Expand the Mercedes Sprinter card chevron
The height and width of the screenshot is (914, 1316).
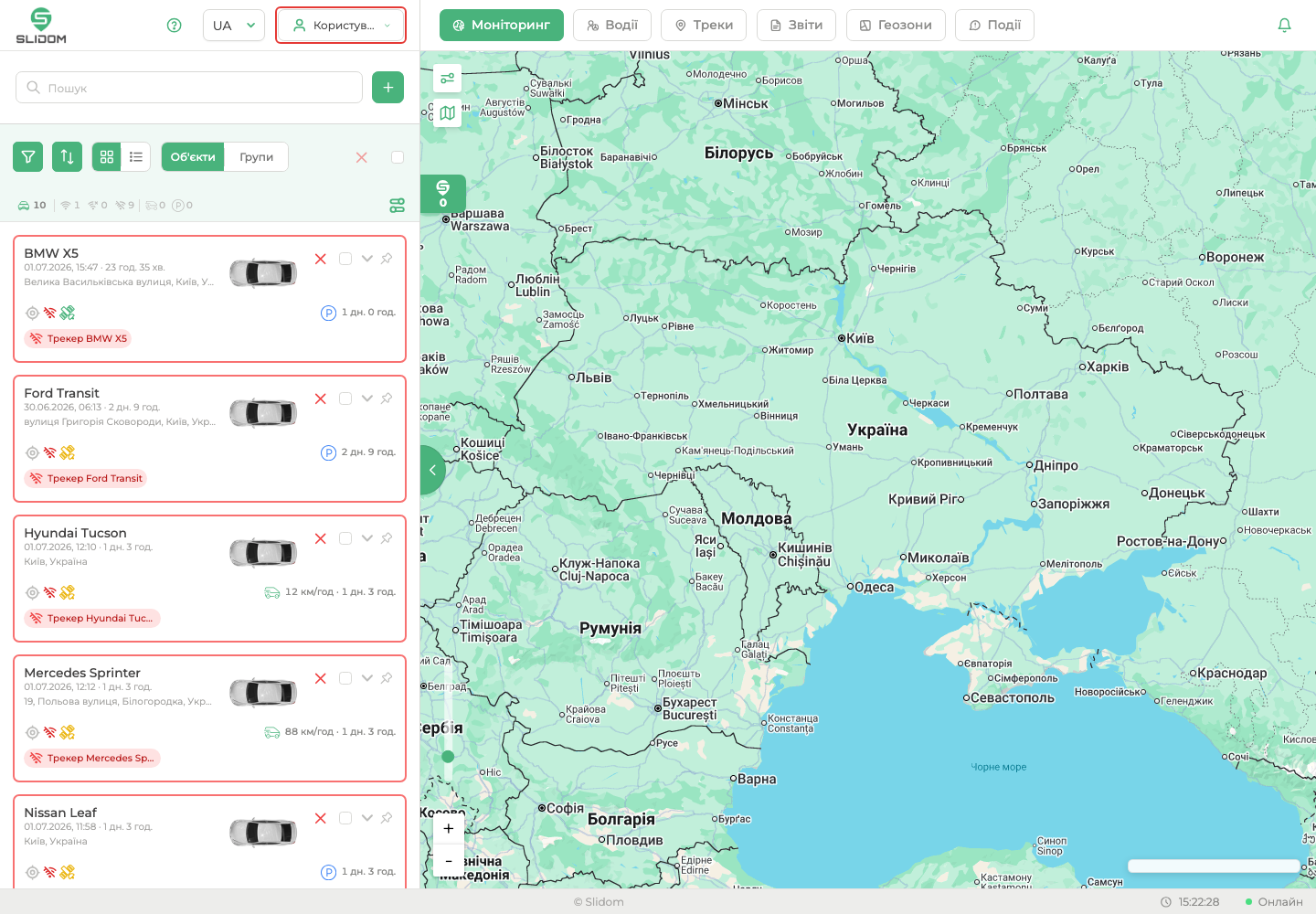(x=367, y=678)
